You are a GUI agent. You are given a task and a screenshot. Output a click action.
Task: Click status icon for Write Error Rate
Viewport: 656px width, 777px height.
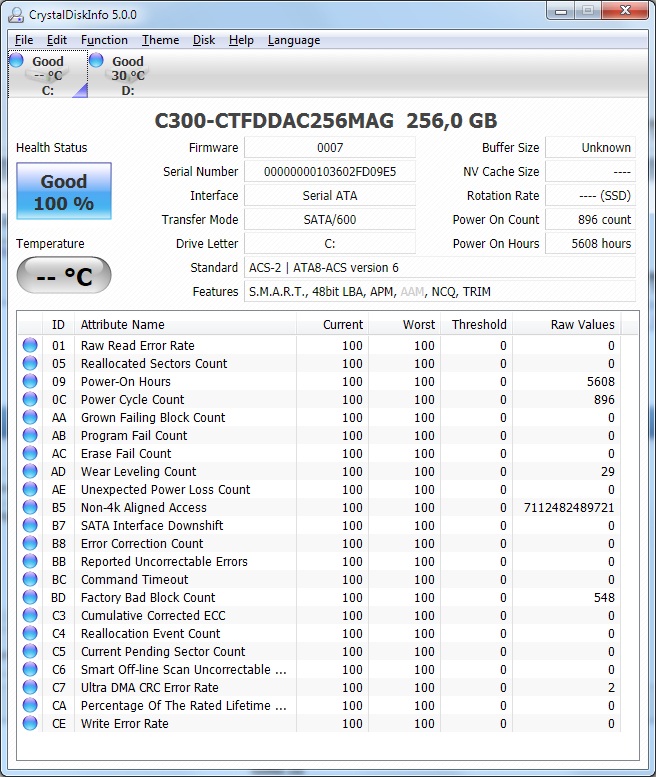[30, 723]
